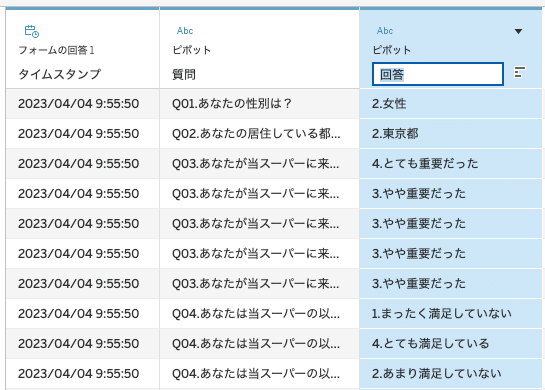545x390 pixels.
Task: Click the date-time type icon above タイムスタンプ
Action: [32, 31]
